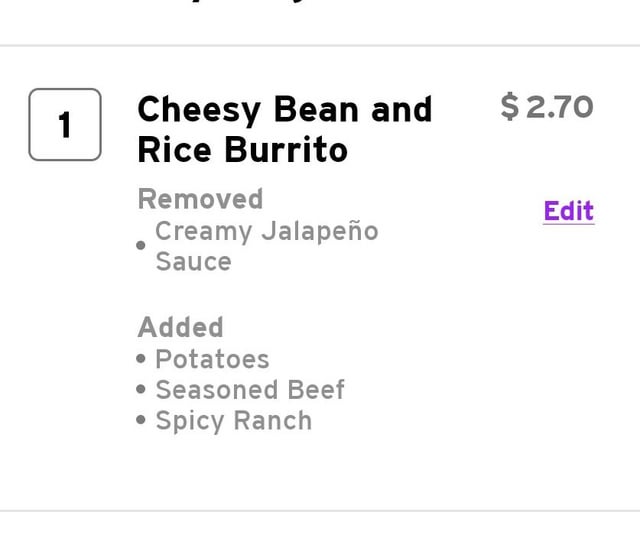
Task: Click the divider line below Spicy Ranch
Action: [x=320, y=511]
